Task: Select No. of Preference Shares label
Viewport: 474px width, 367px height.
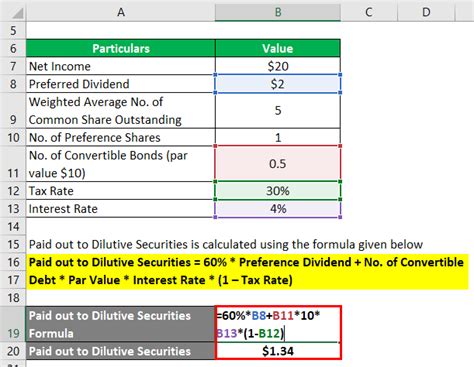Action: [121, 137]
